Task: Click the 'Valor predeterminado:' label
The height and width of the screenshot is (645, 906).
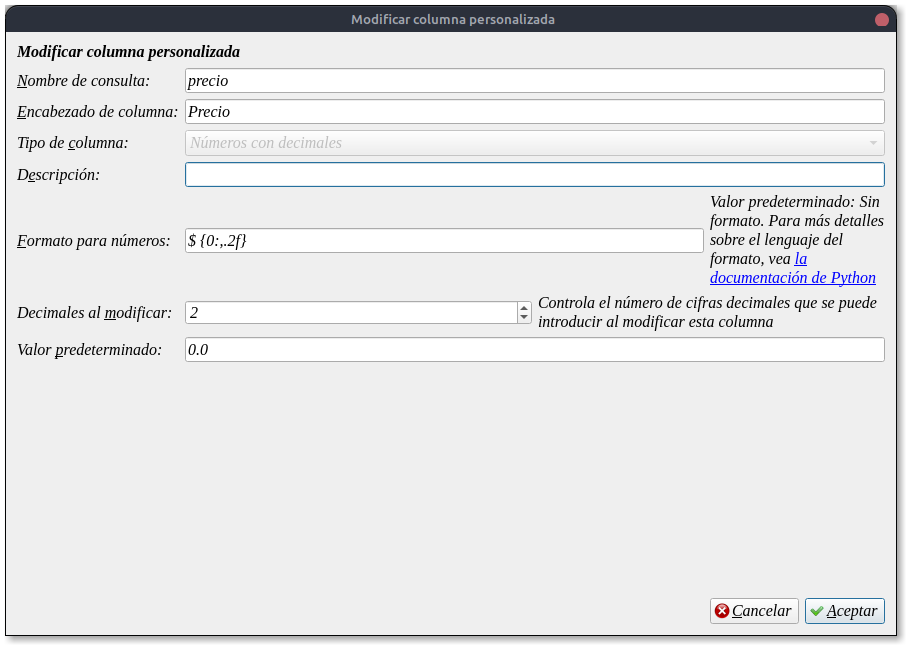Action: pyautogui.click(x=90, y=350)
